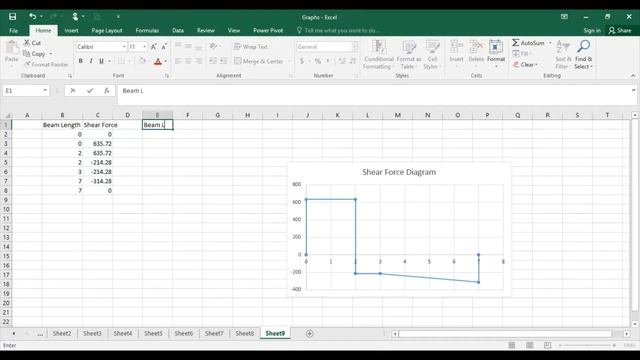Open Format as Table gallery
640x360 pixels.
(409, 55)
